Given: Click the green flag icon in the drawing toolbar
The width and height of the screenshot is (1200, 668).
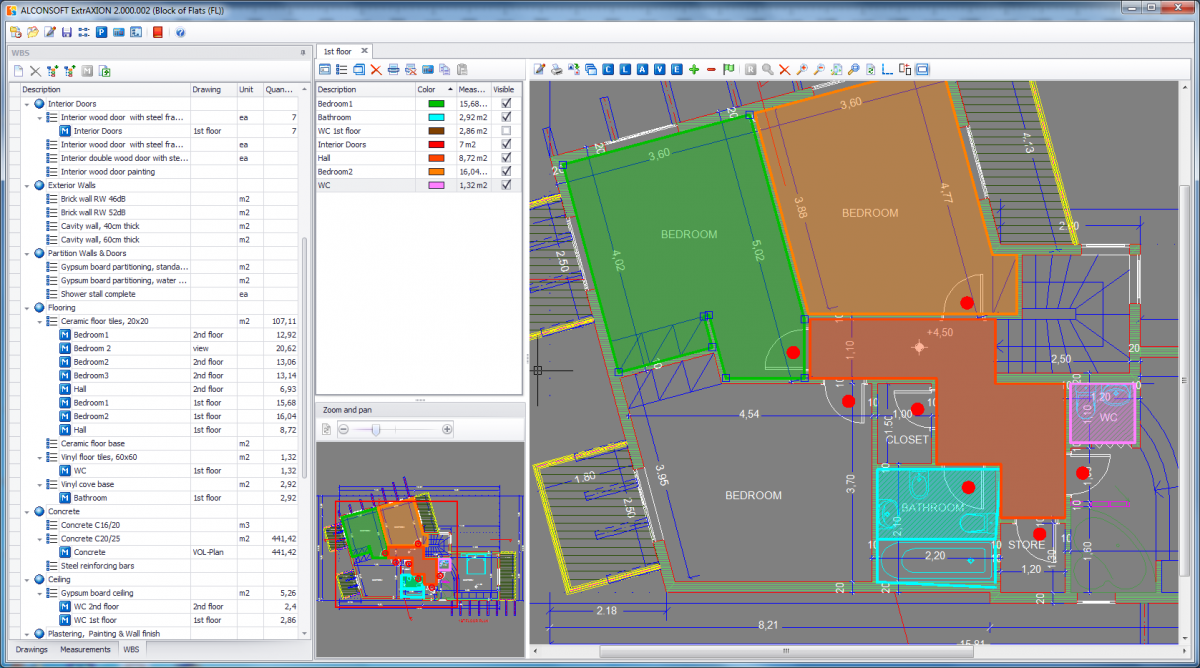Looking at the screenshot, I should 729,69.
